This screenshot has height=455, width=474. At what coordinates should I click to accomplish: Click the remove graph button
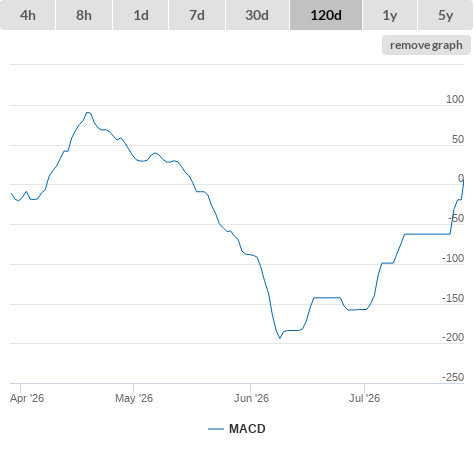(x=426, y=45)
